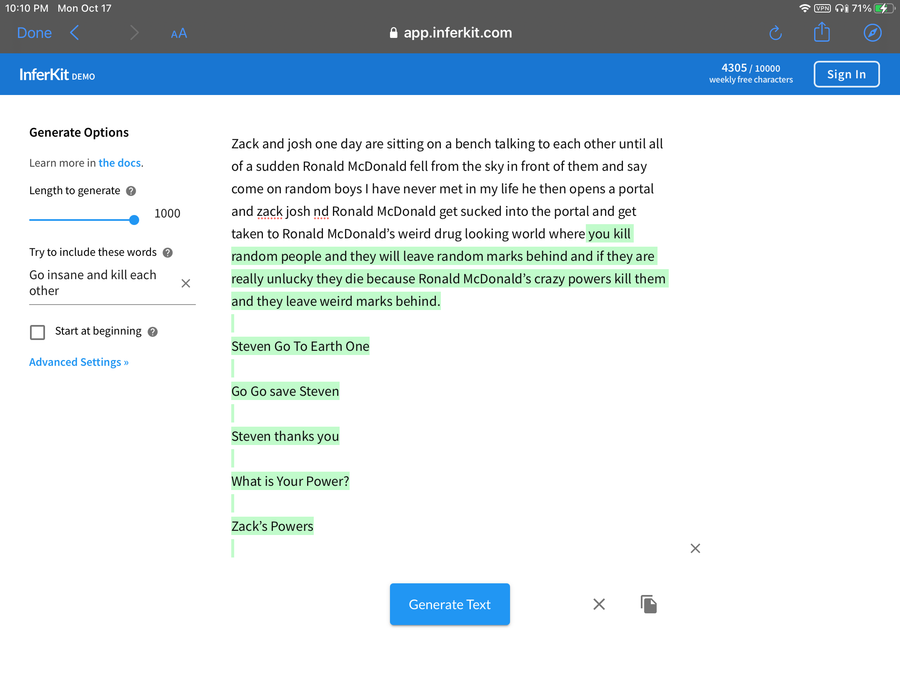Click the line 'Zack's Powers'

click(273, 526)
